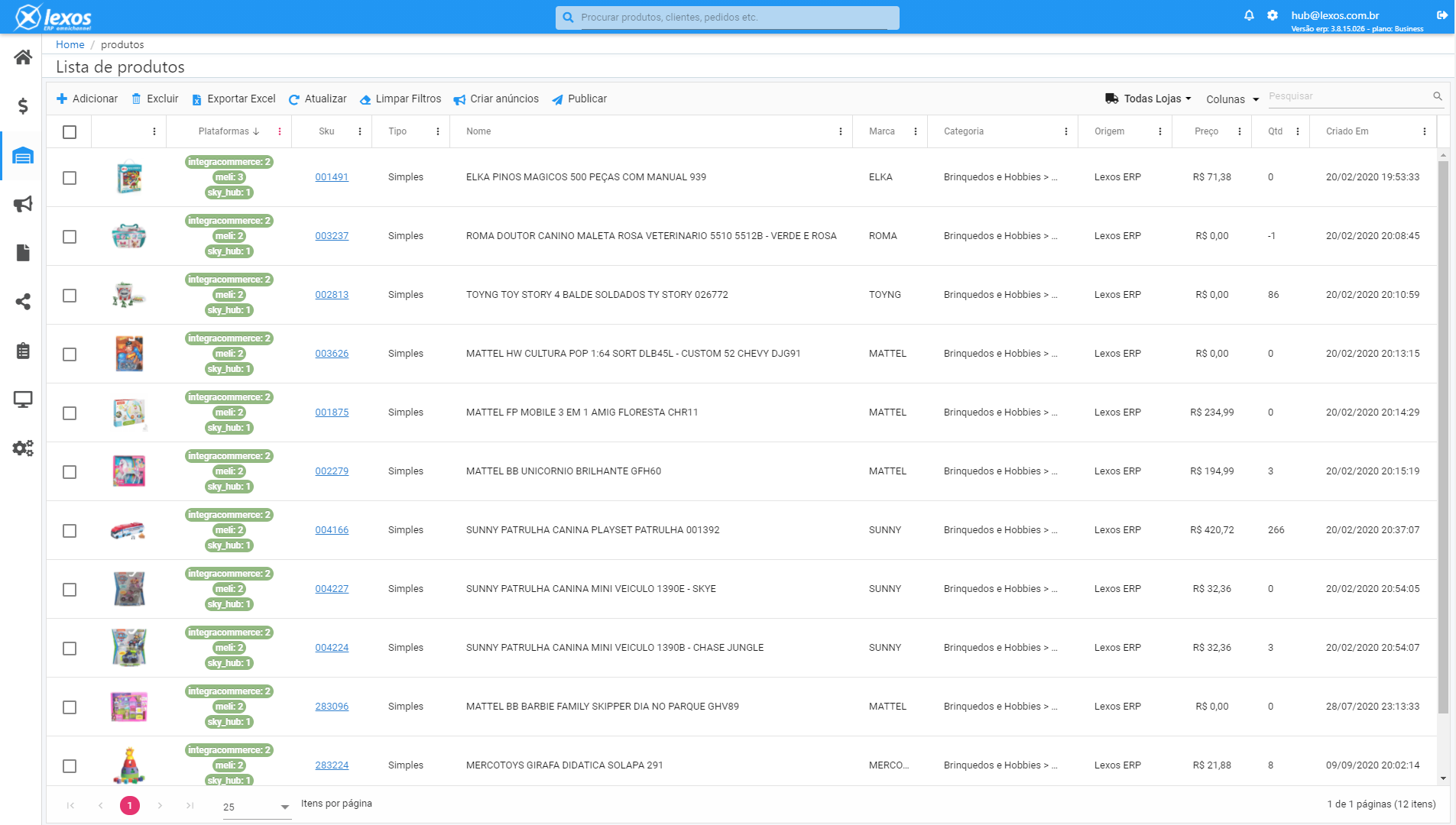Open the clipboard sidebar icon
Viewport: 1456px width, 825px height.
(x=23, y=351)
